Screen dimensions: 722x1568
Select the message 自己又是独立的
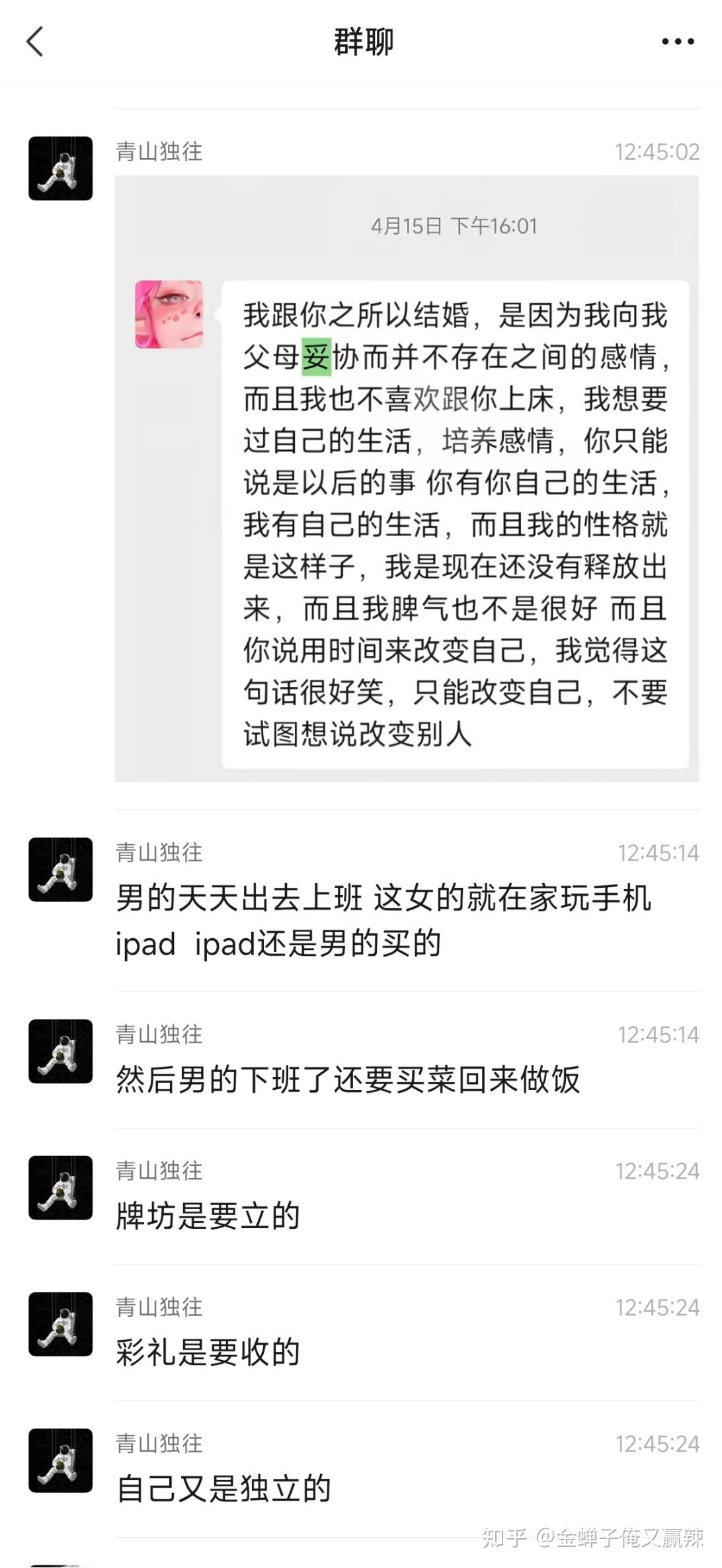(223, 1489)
